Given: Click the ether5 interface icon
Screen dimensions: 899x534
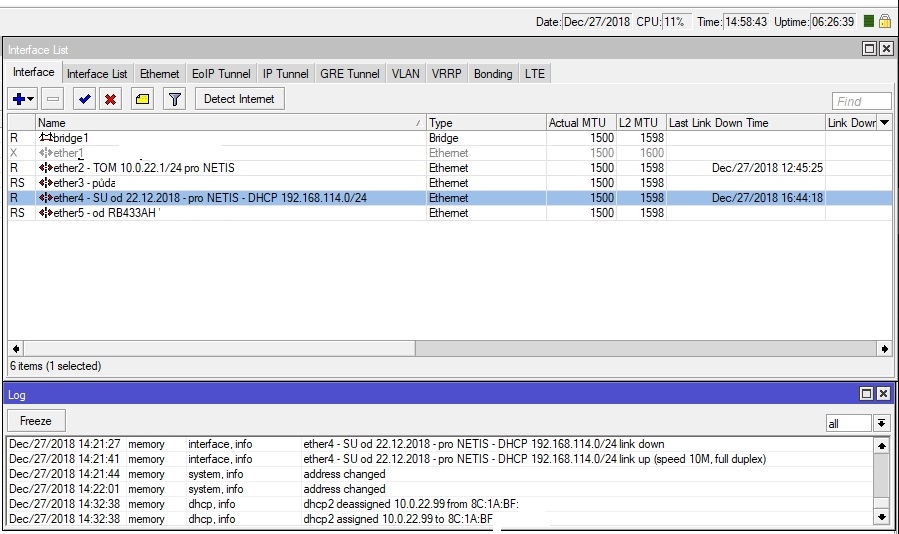Looking at the screenshot, I should pos(46,212).
